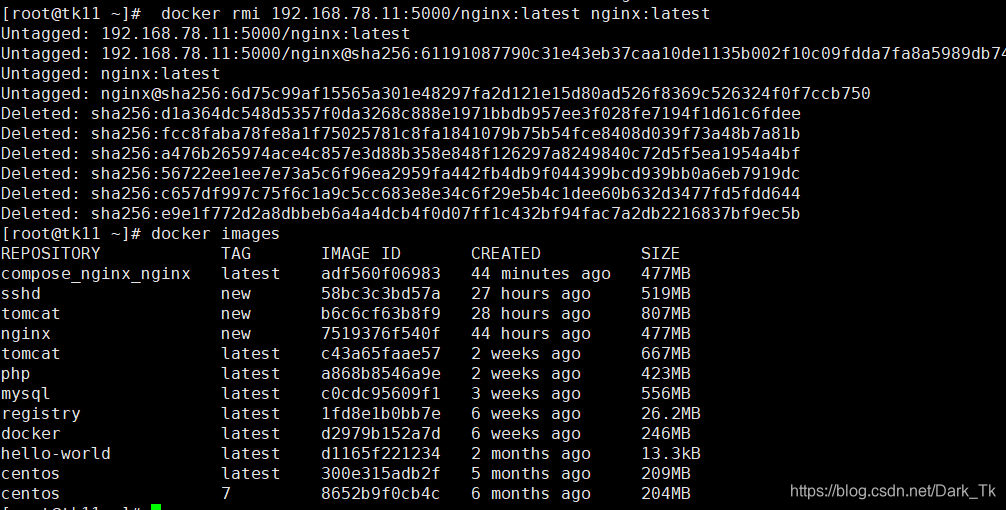Click the docker rmi command line
The width and height of the screenshot is (1006, 510).
[x=355, y=13]
